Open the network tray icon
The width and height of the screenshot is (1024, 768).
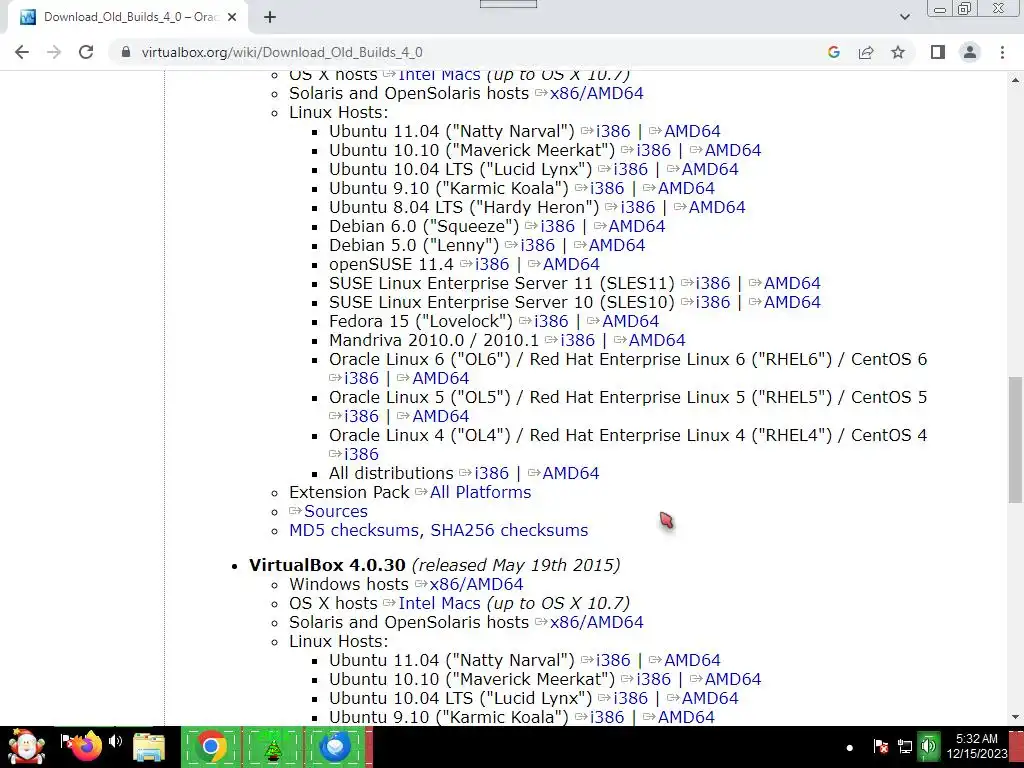pyautogui.click(x=904, y=746)
